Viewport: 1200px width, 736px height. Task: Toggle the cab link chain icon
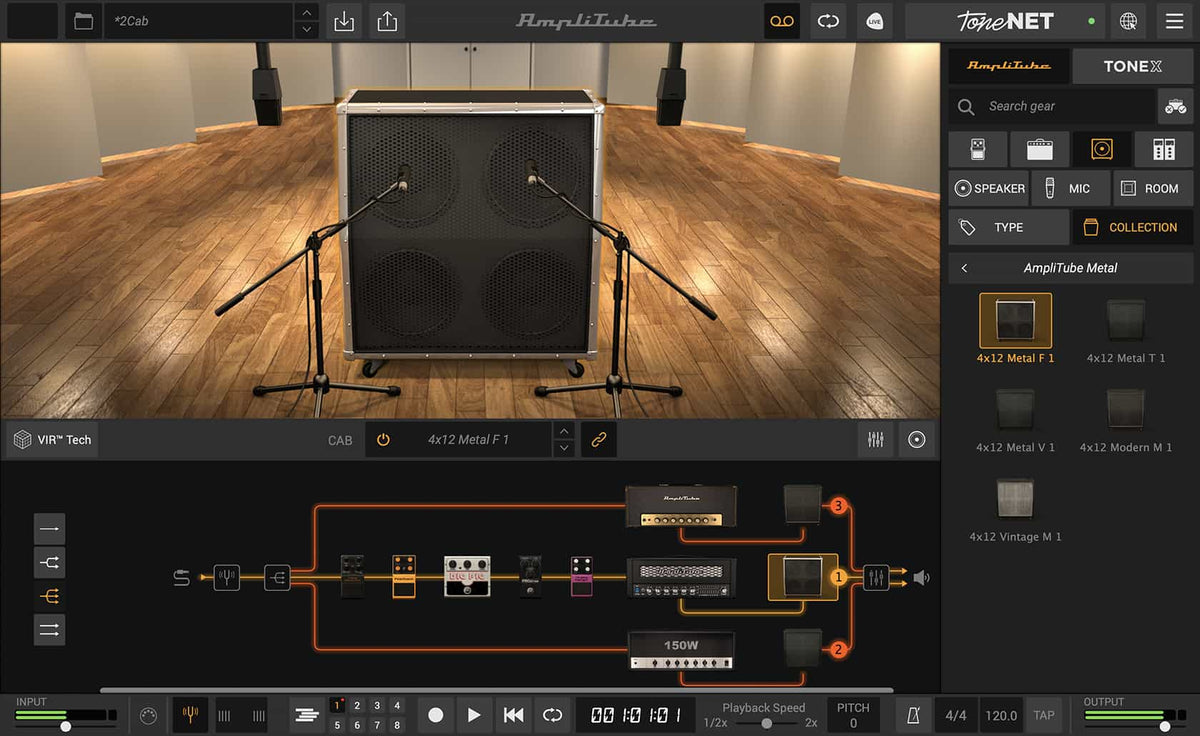tap(599, 440)
